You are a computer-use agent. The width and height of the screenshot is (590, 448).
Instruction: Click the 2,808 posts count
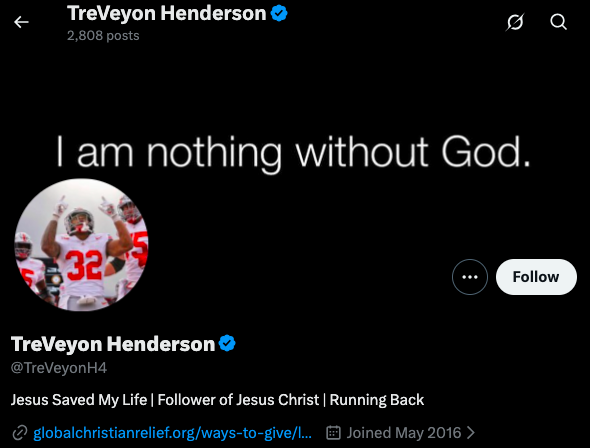(103, 35)
